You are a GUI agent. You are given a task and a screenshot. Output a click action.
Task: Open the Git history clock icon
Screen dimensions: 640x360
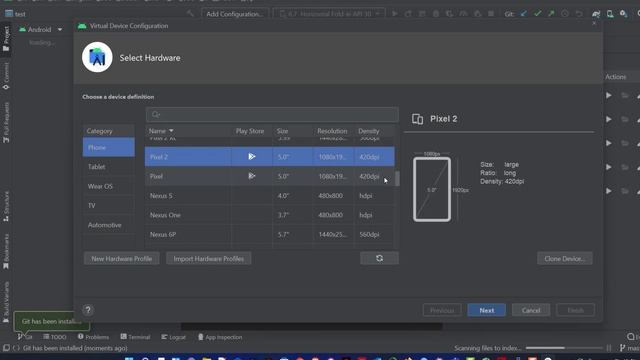[x=565, y=14]
